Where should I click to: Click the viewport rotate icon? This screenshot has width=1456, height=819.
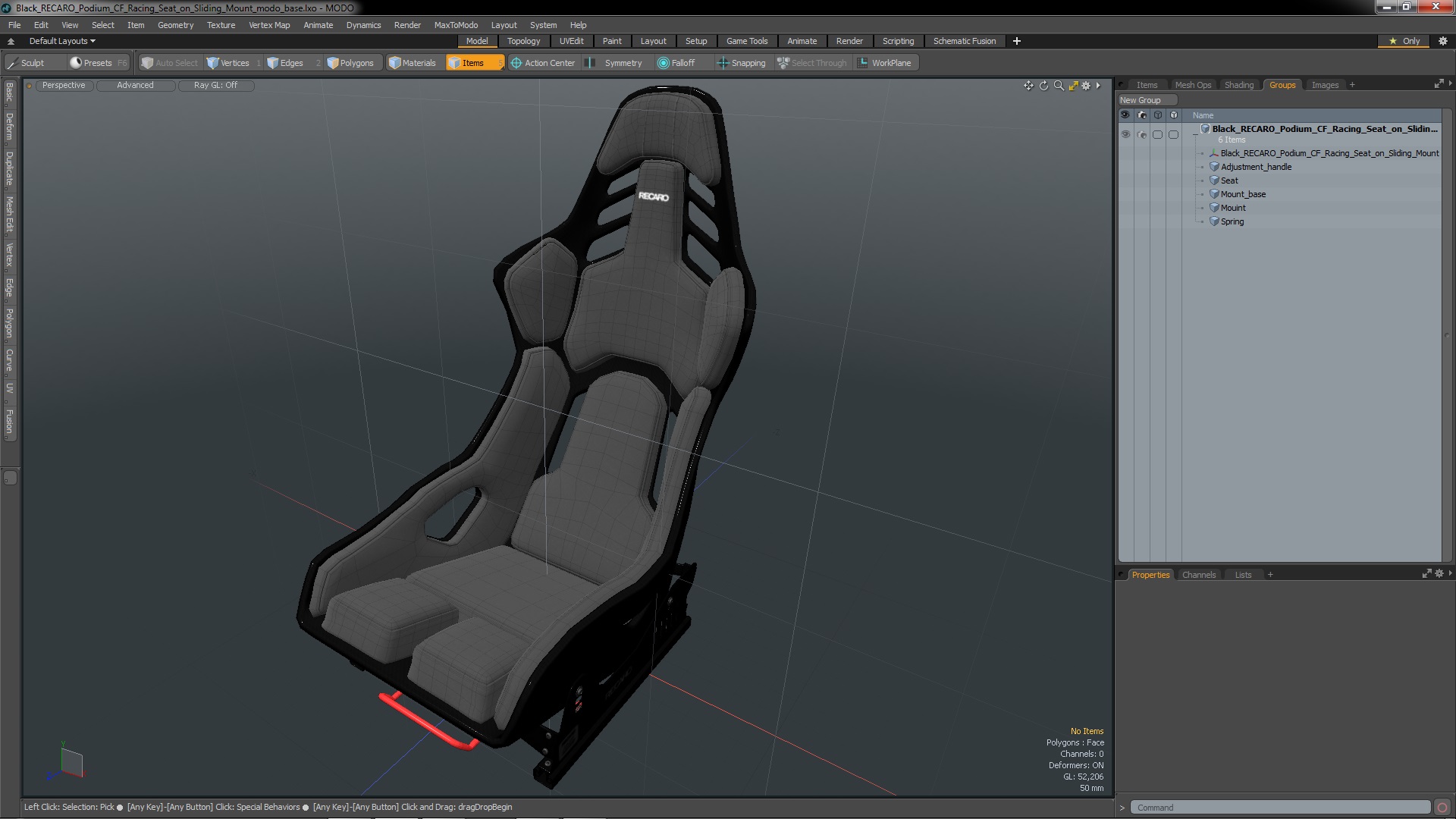coord(1043,86)
